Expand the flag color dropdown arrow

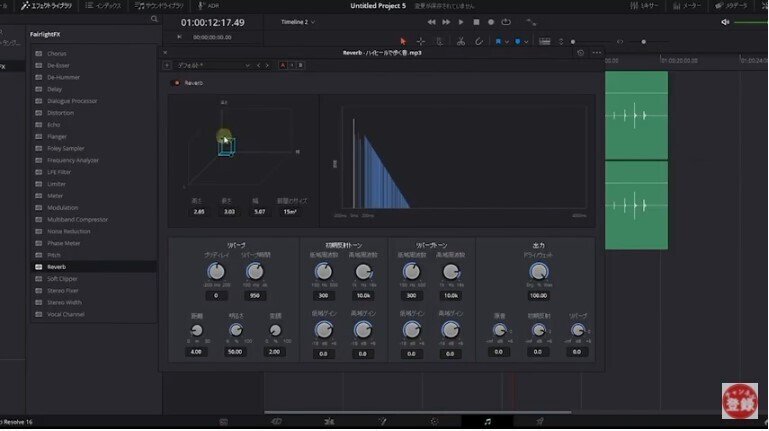tap(507, 42)
